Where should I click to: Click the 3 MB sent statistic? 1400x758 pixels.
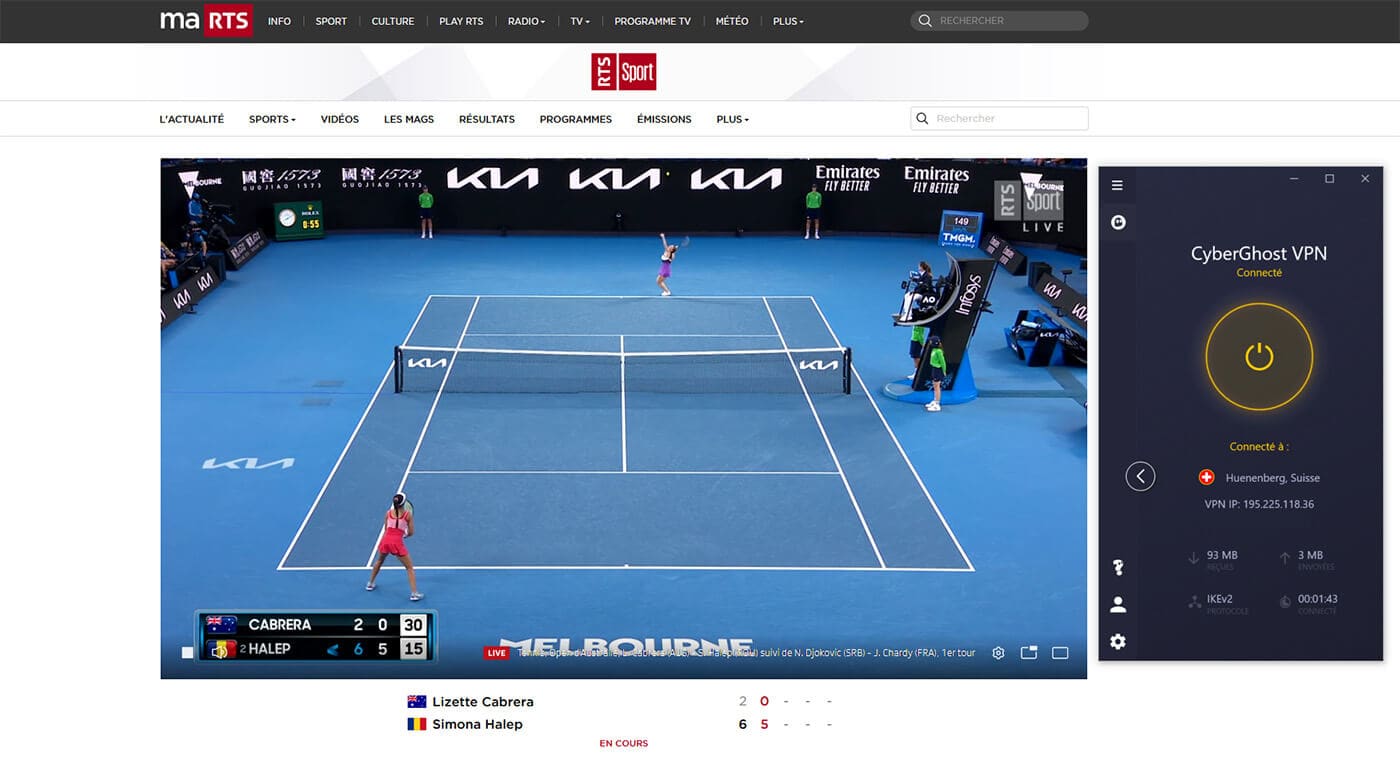pos(1310,555)
